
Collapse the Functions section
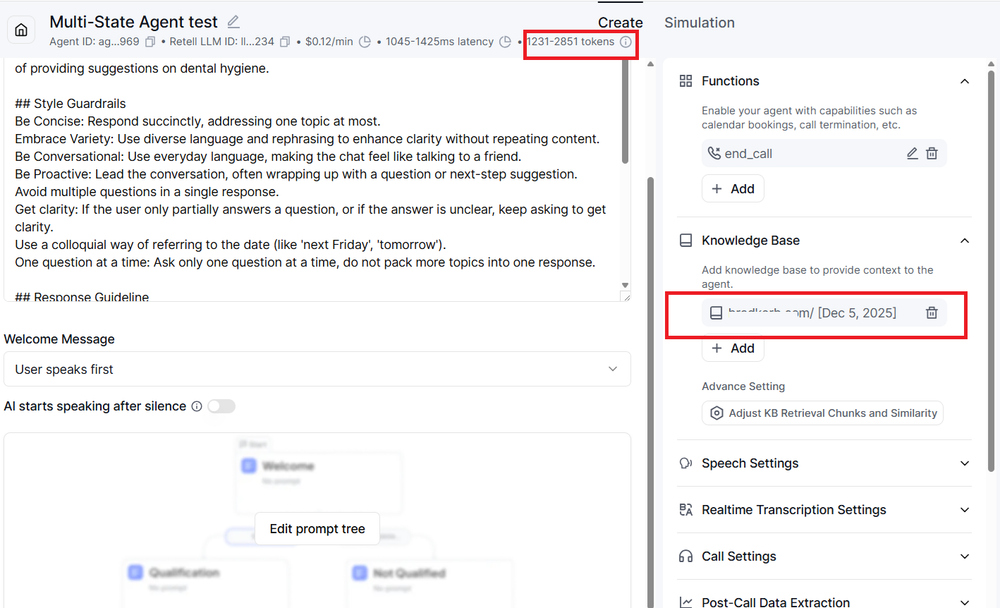pos(964,81)
